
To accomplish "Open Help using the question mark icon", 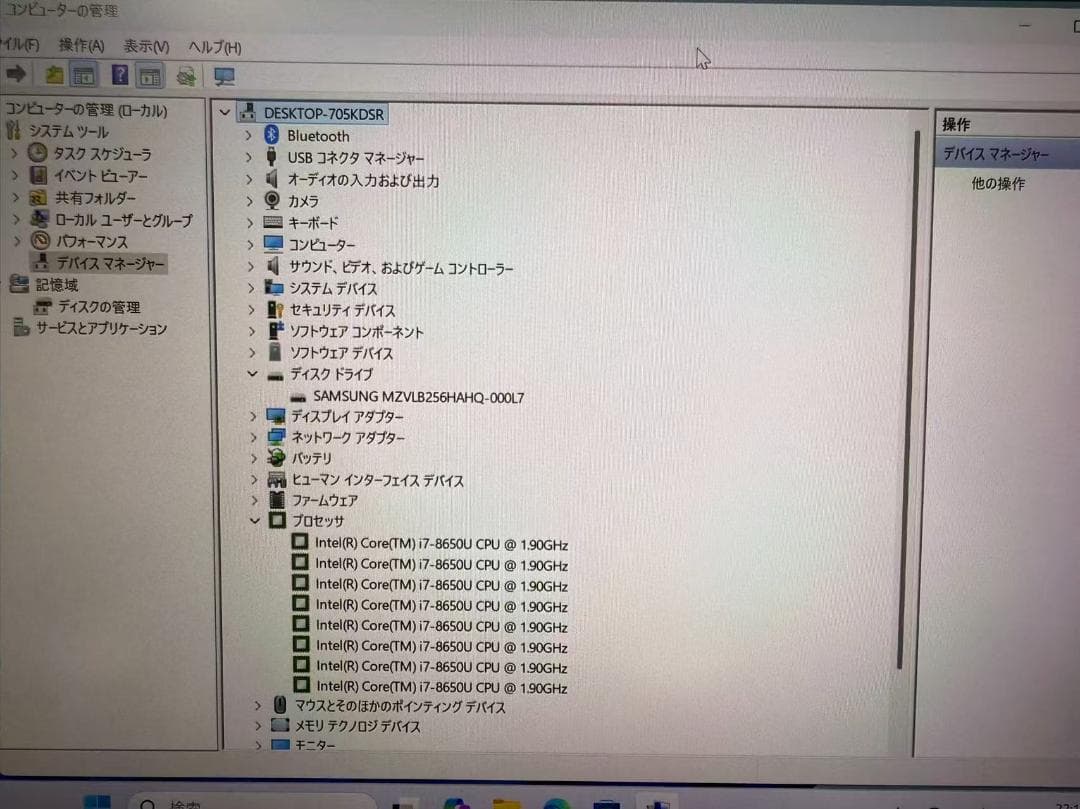I will (x=118, y=75).
